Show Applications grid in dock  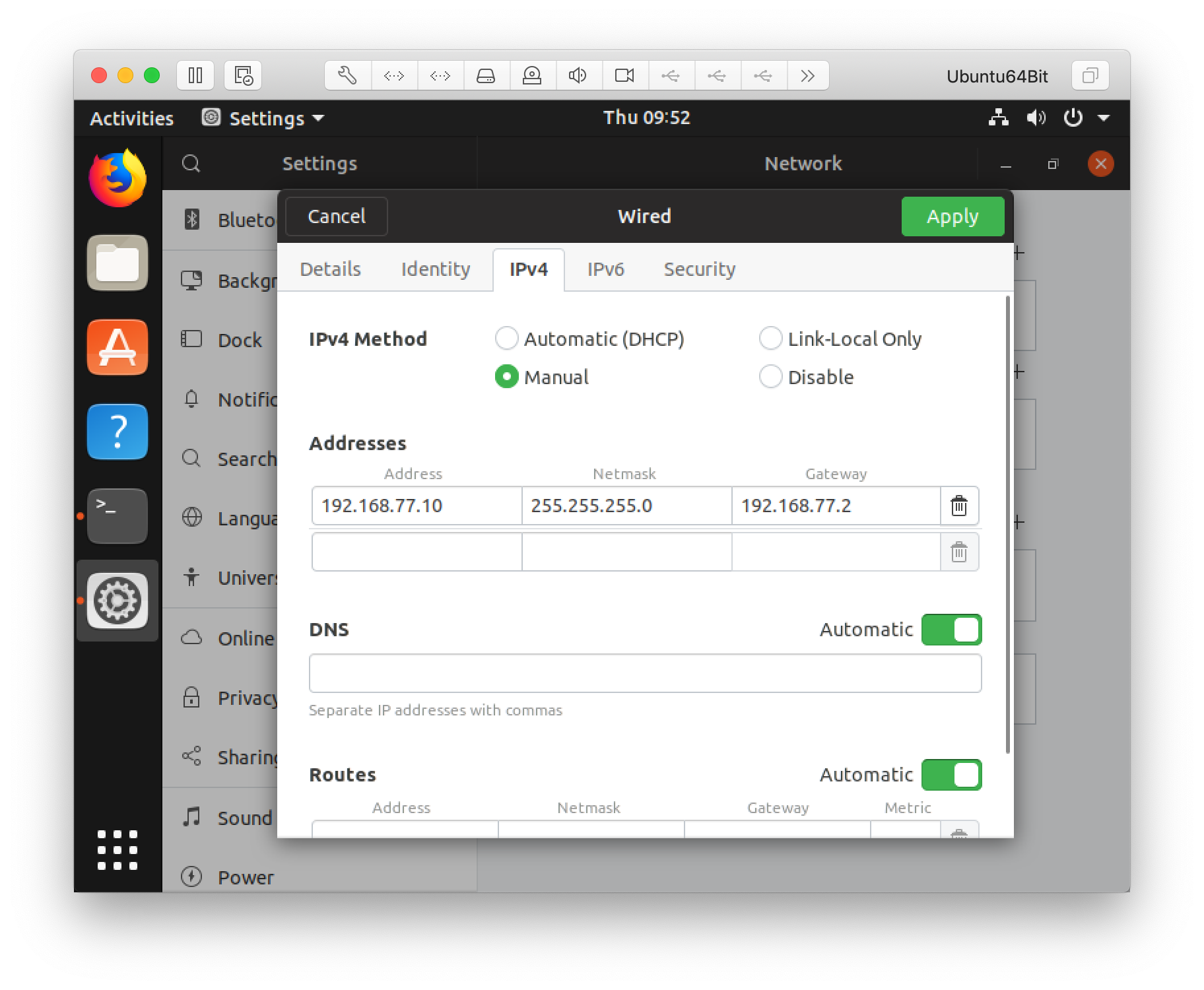pos(117,850)
